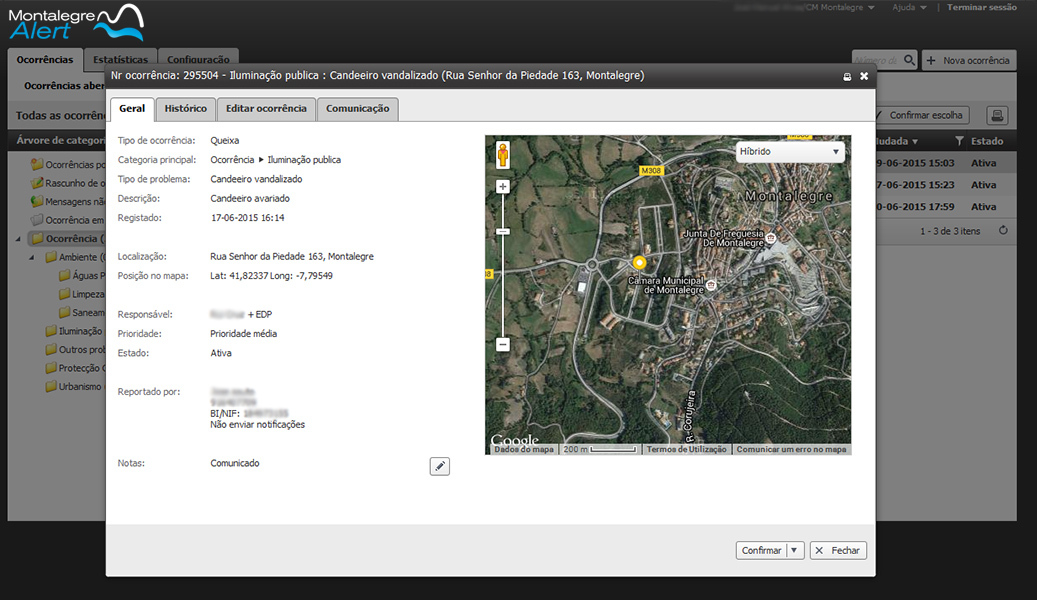Click the yellow occurrence marker on map
1037x600 pixels.
coord(640,263)
